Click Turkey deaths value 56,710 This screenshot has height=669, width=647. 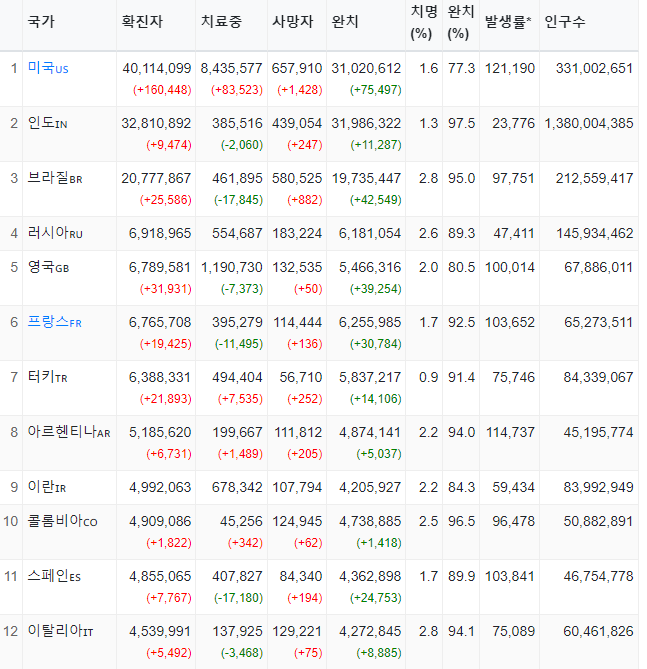300,378
